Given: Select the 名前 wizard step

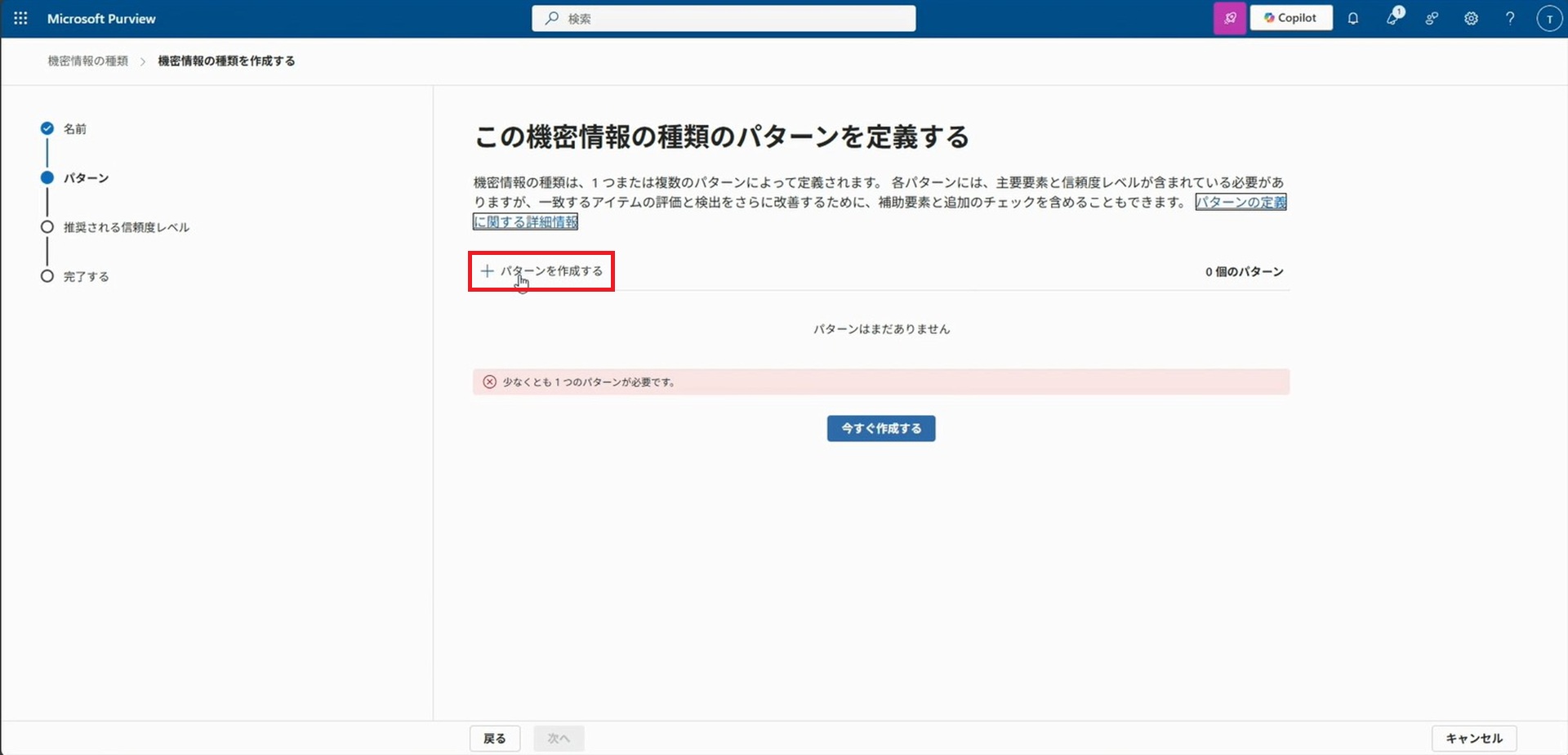Looking at the screenshot, I should [74, 129].
